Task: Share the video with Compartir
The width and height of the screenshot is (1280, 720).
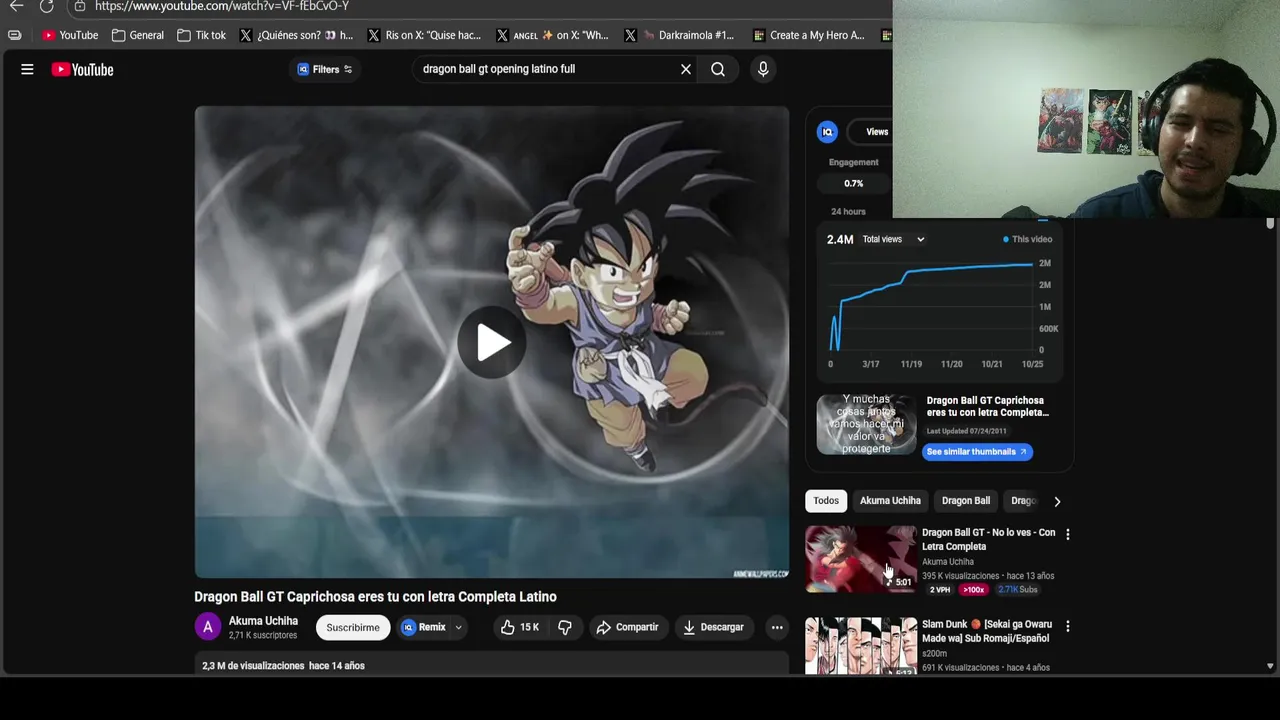Action: pos(627,627)
